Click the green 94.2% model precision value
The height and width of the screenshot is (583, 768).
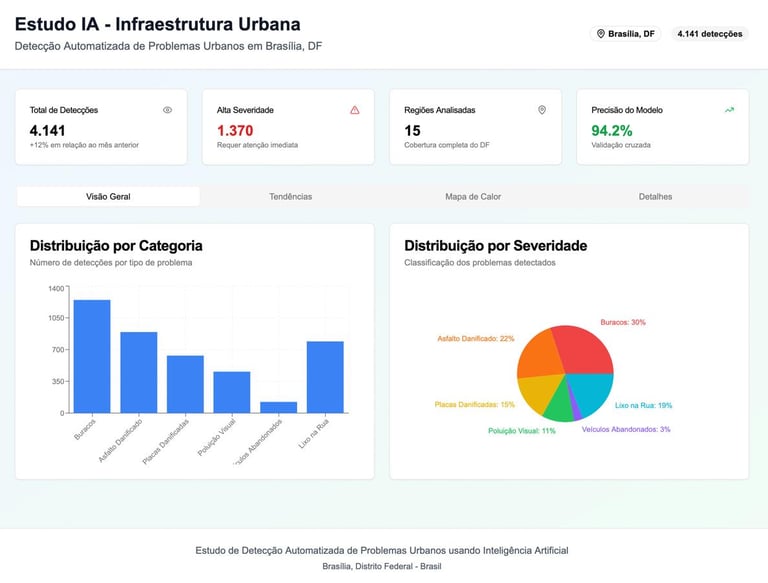point(612,131)
